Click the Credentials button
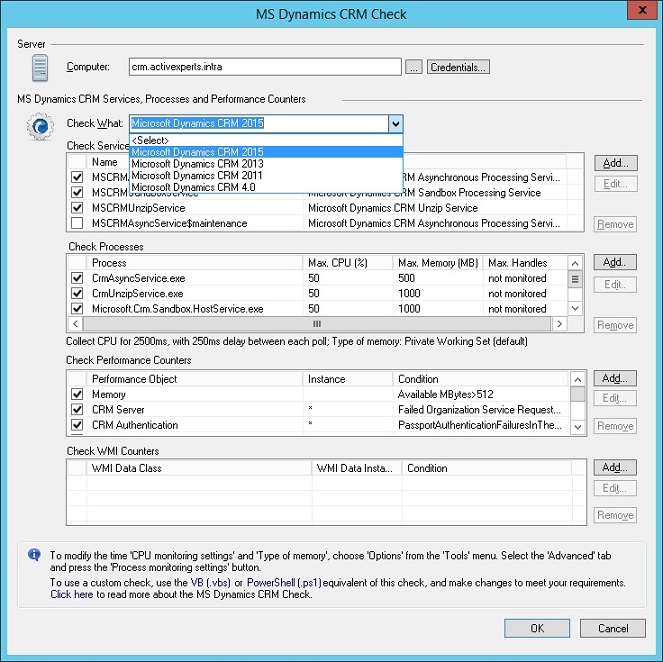This screenshot has width=663, height=662. (458, 67)
